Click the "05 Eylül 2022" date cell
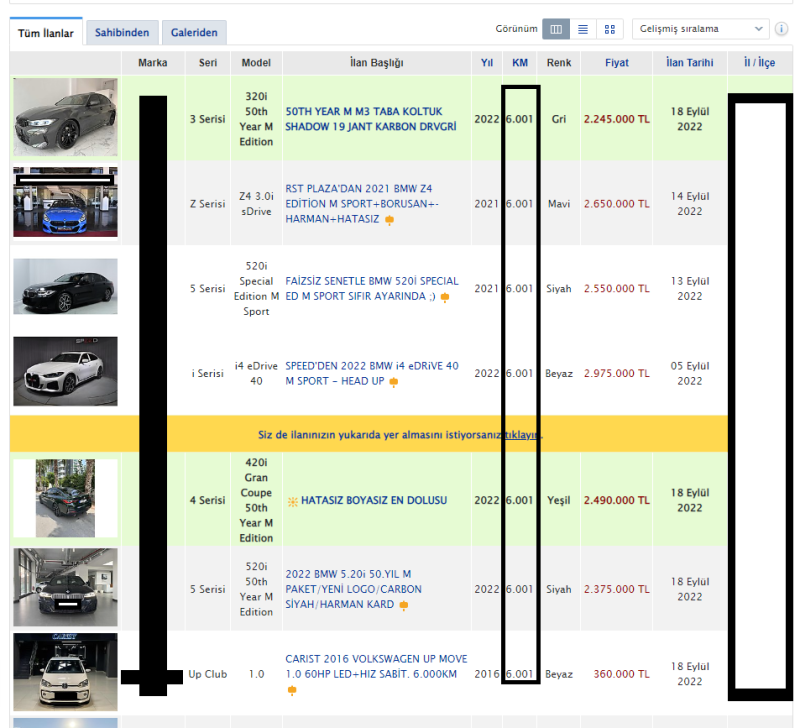Screen dimensions: 800x728 [690, 373]
